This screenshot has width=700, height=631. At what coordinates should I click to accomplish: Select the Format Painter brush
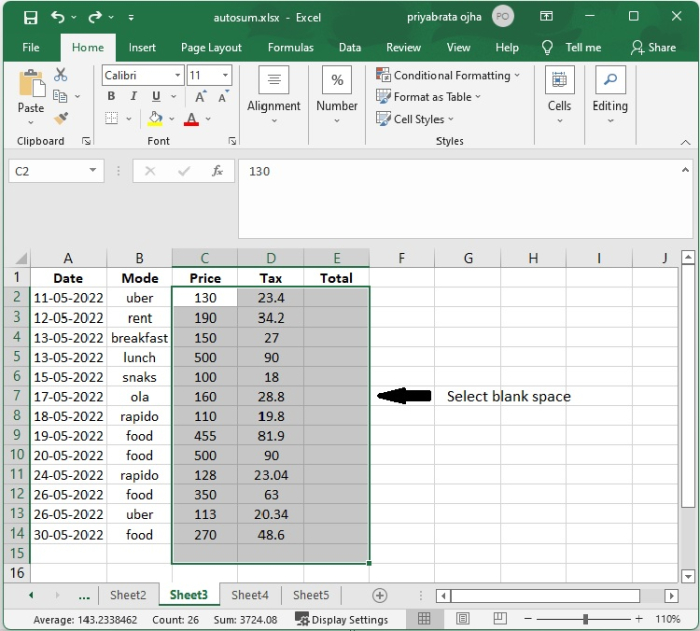click(61, 118)
